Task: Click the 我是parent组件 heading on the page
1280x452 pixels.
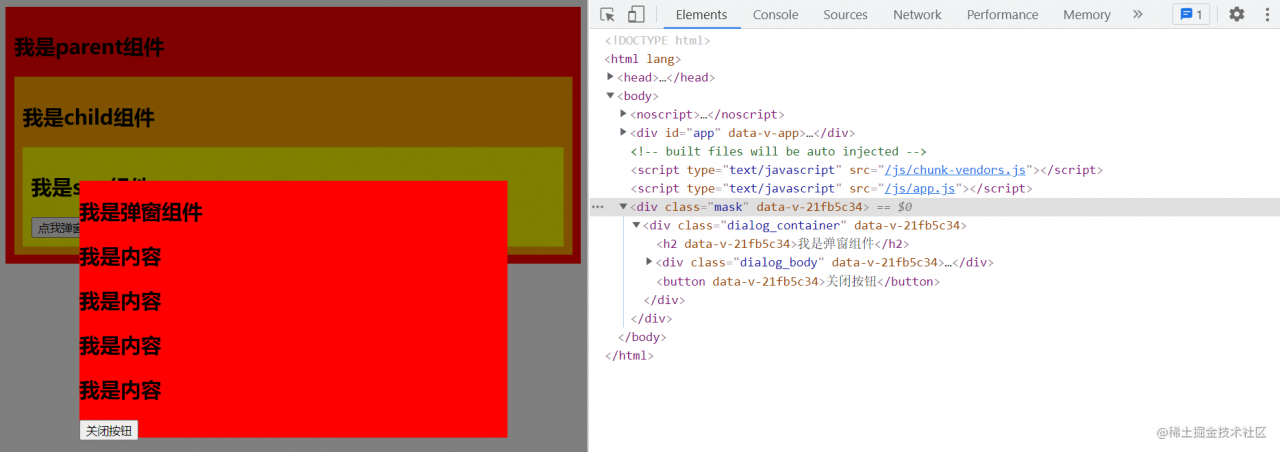Action: click(x=89, y=47)
